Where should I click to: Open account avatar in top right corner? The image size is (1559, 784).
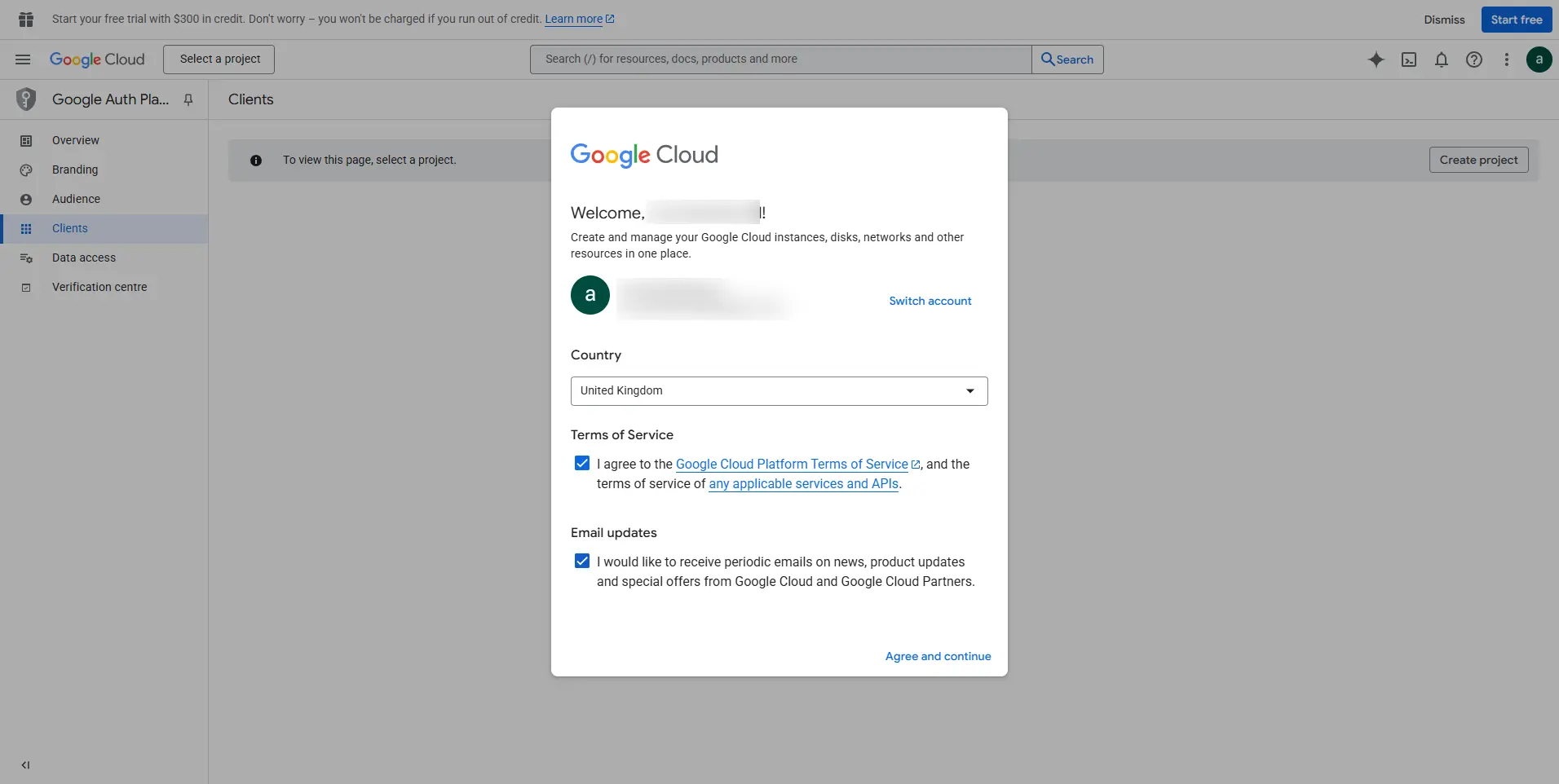click(1539, 59)
